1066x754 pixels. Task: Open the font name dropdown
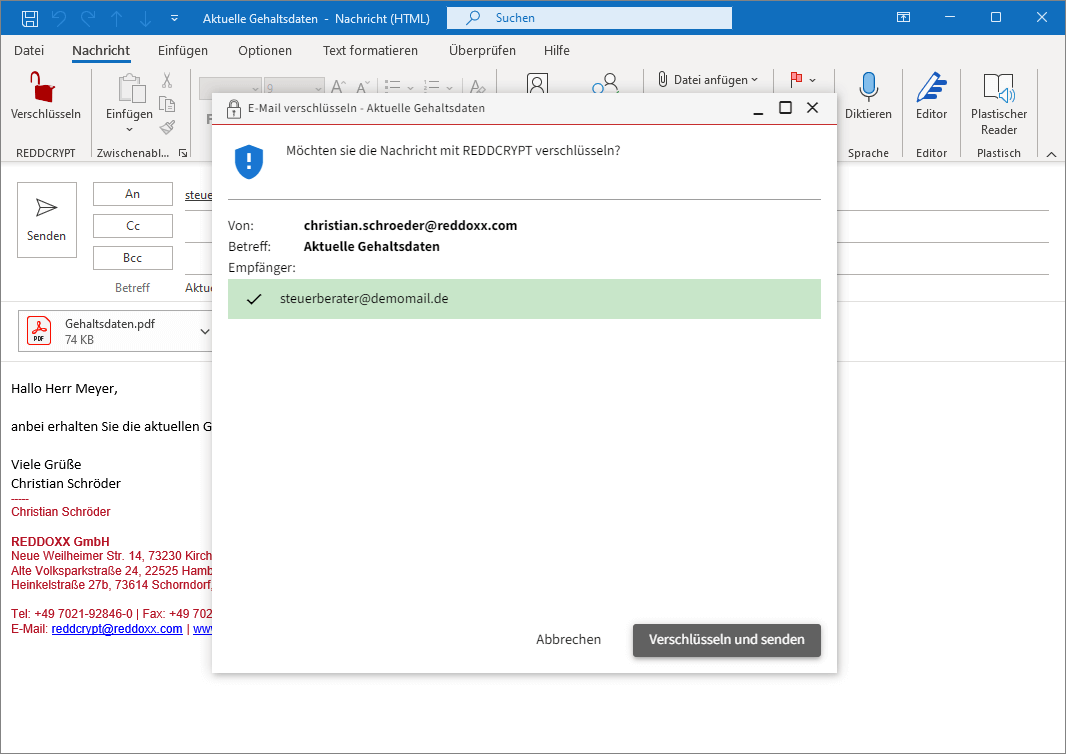click(x=256, y=88)
